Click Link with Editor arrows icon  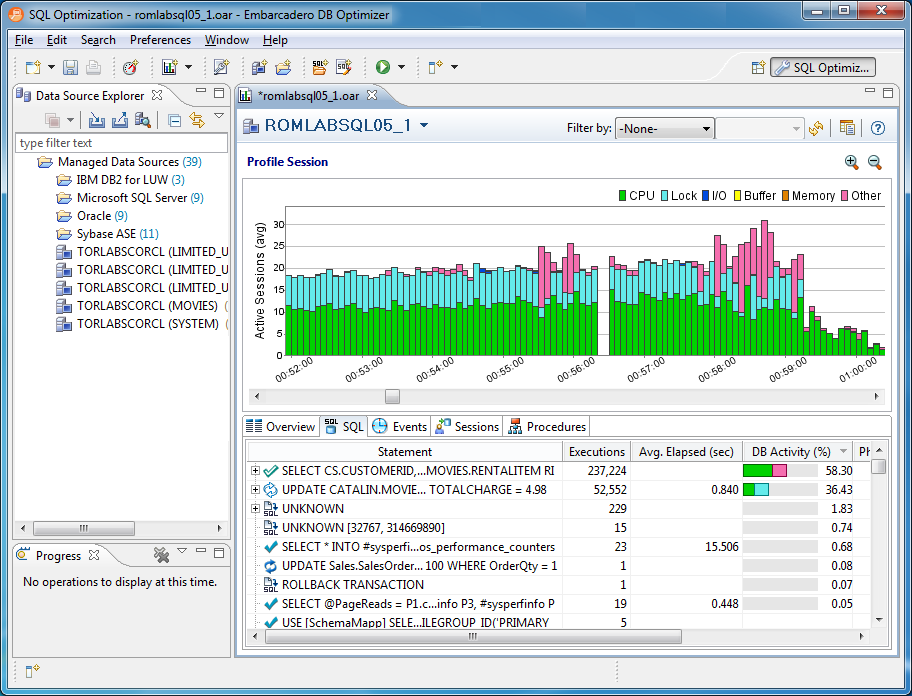[197, 120]
